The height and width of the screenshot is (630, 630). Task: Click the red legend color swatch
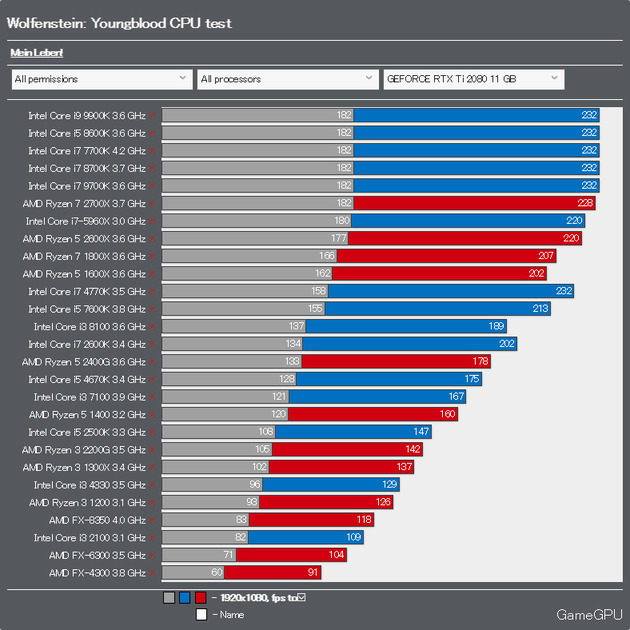coord(200,597)
